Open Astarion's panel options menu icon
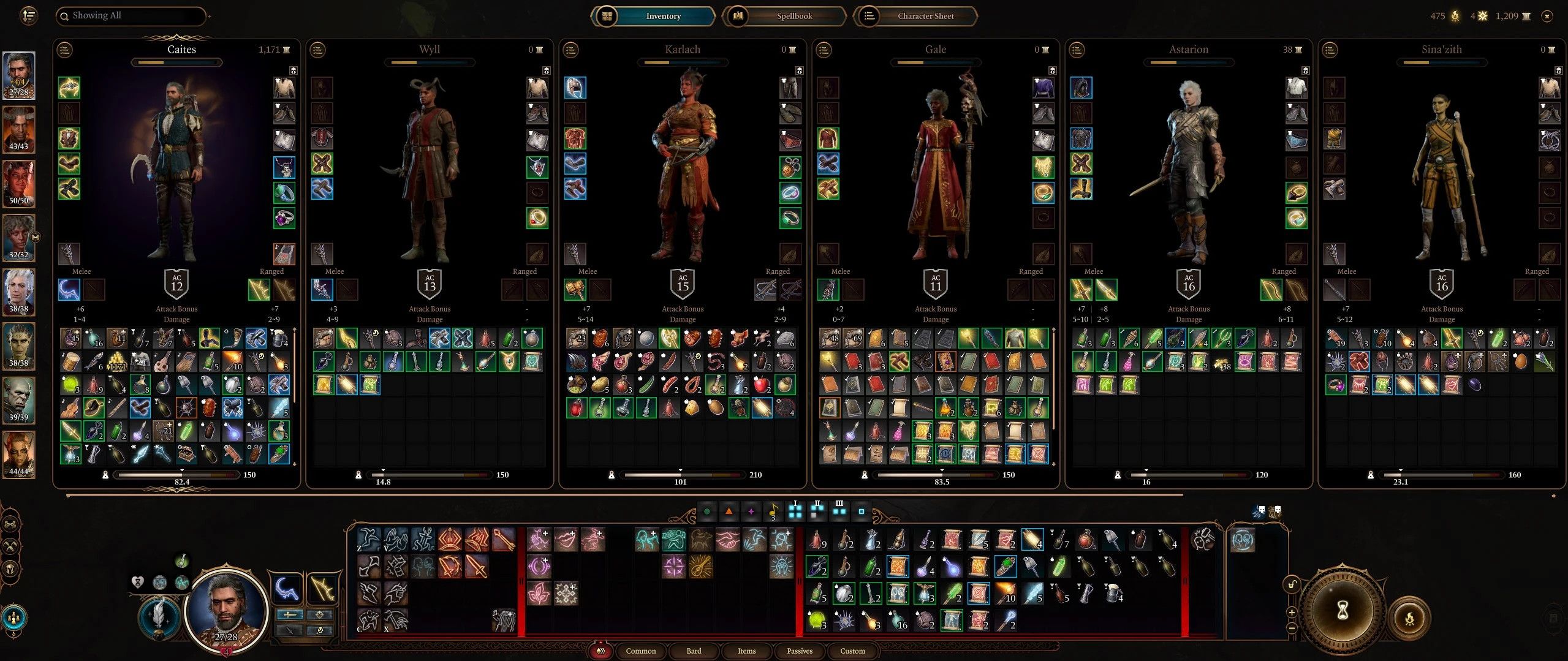Viewport: 1568px width, 661px height. [x=1077, y=50]
